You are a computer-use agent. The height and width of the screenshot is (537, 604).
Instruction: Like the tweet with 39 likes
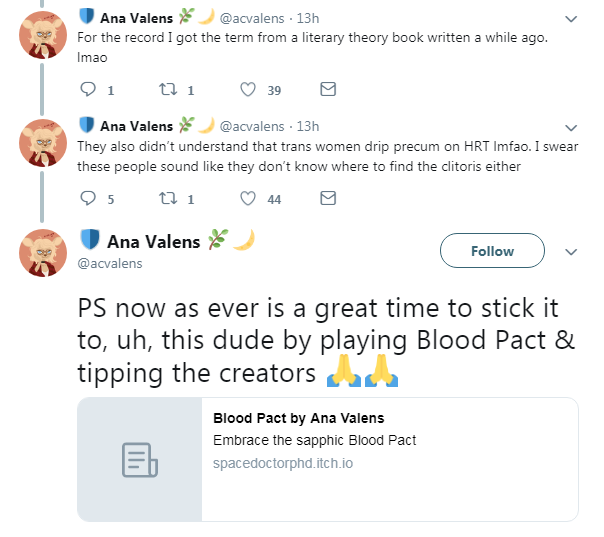248,89
